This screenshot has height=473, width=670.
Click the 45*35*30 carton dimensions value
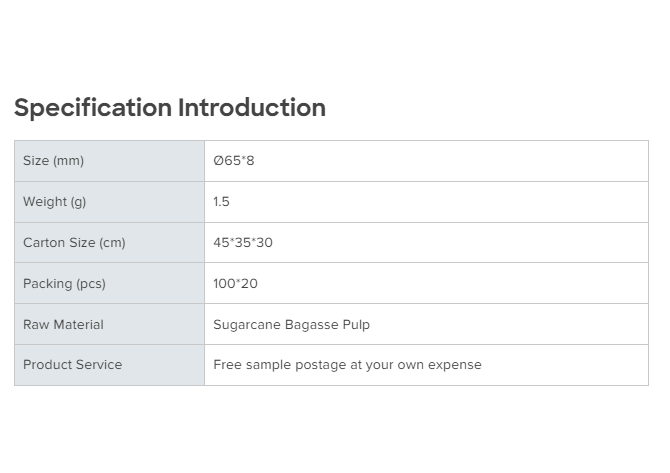[x=243, y=243]
